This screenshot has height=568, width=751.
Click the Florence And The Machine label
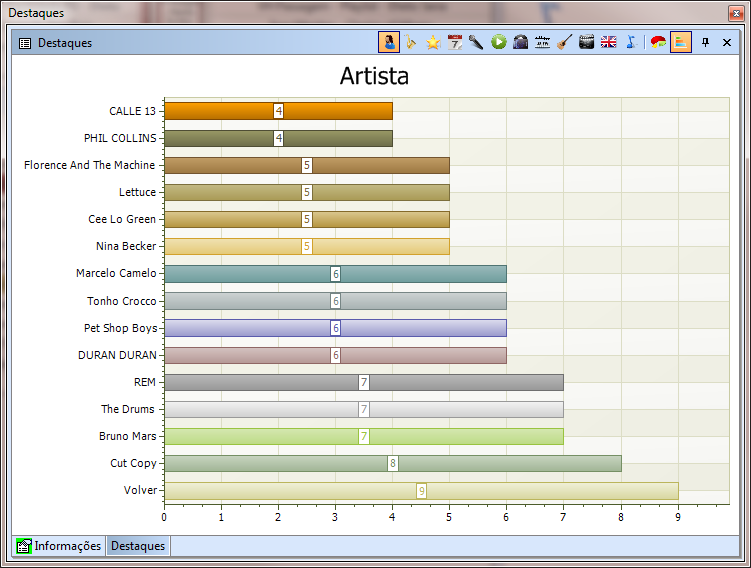(x=90, y=165)
